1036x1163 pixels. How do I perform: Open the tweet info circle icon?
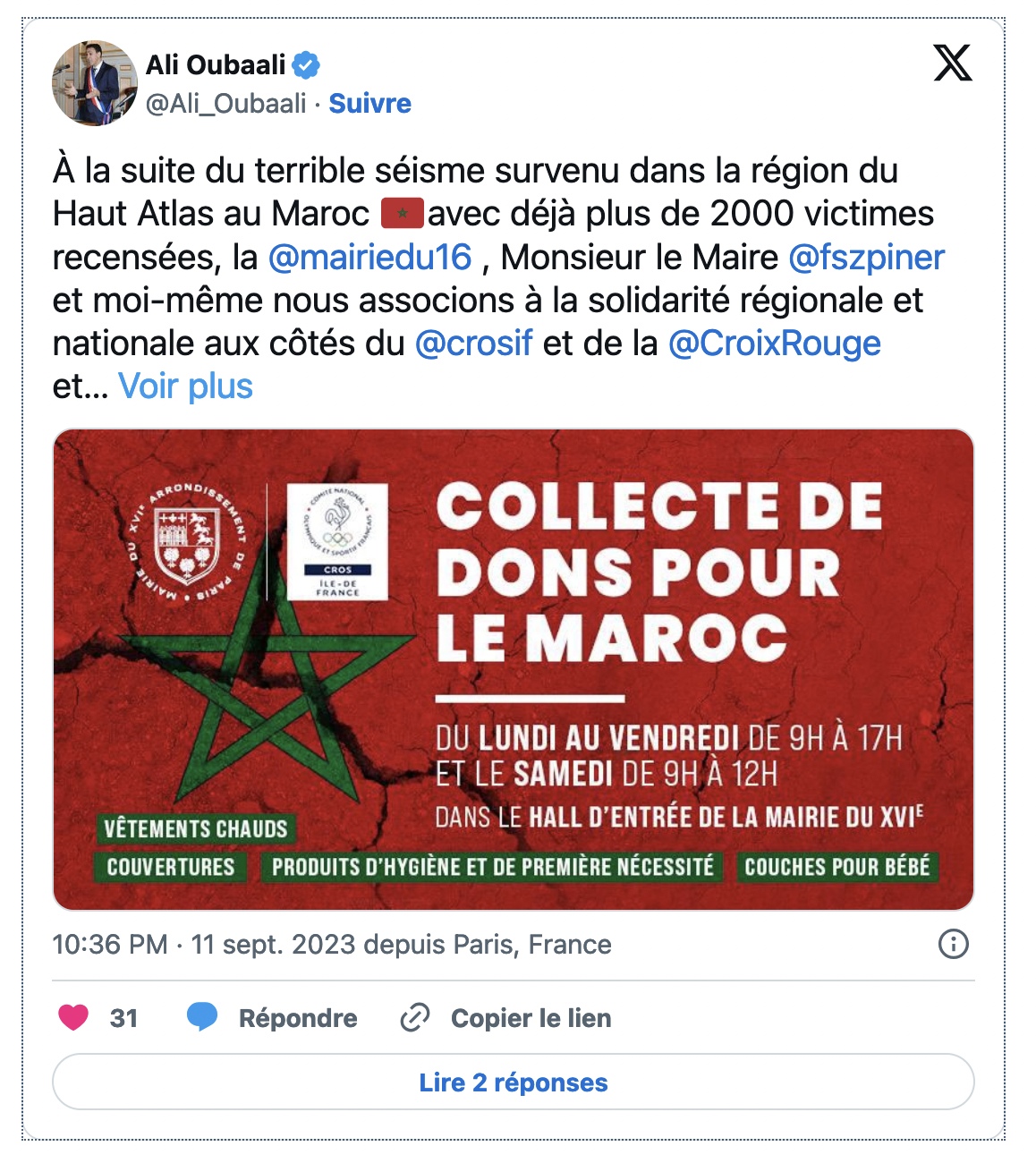click(x=954, y=944)
